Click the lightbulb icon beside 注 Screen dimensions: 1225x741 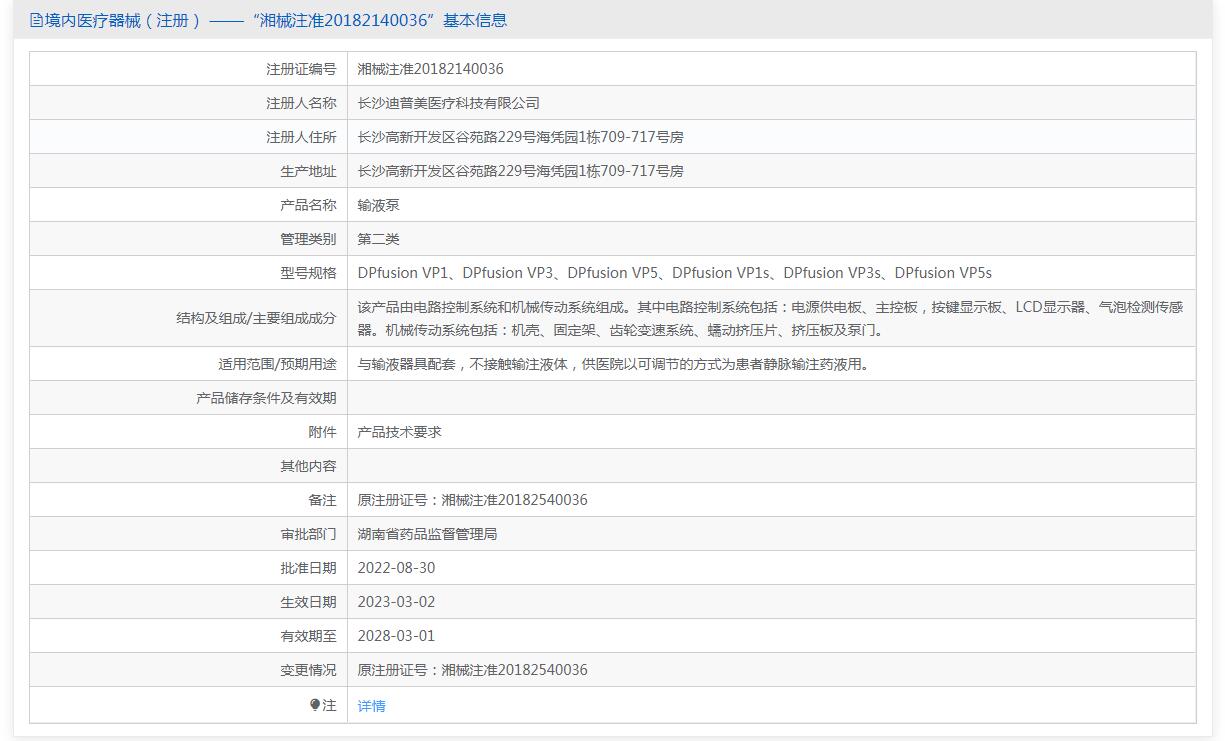click(315, 705)
